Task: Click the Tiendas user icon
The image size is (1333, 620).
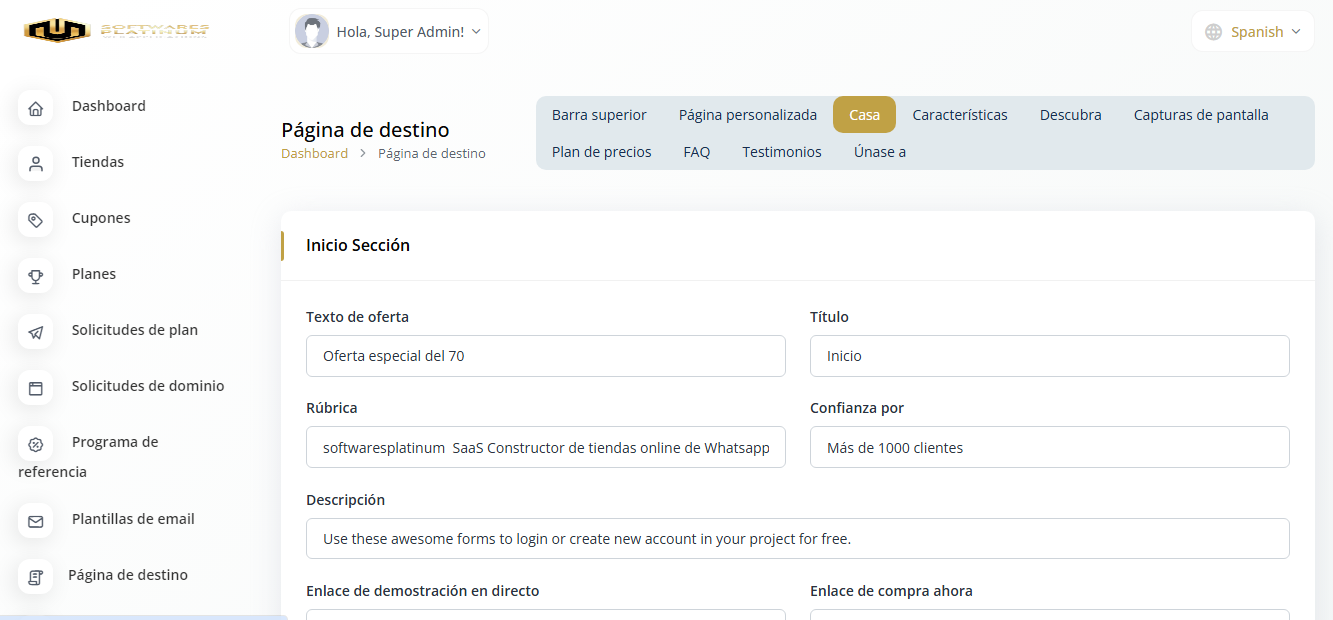Action: (x=36, y=164)
